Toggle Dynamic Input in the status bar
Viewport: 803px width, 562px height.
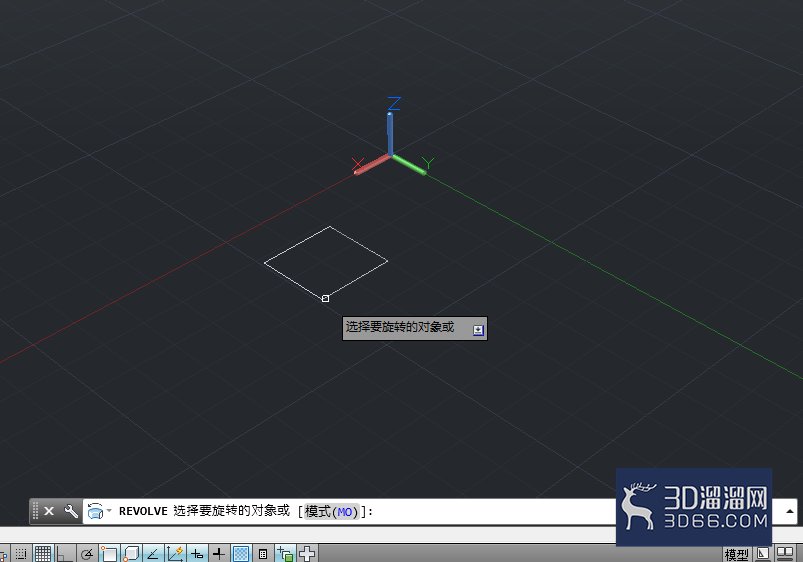pyautogui.click(x=197, y=554)
